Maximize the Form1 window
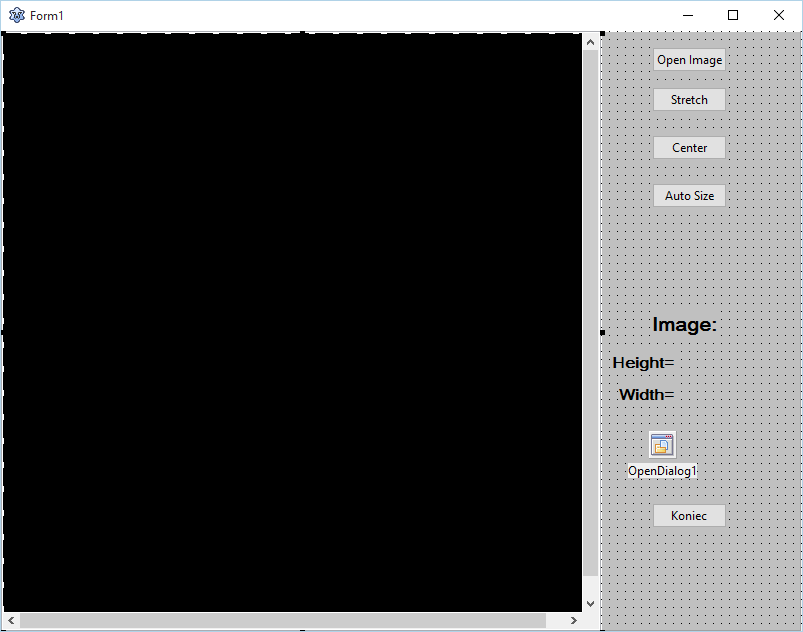 (733, 15)
